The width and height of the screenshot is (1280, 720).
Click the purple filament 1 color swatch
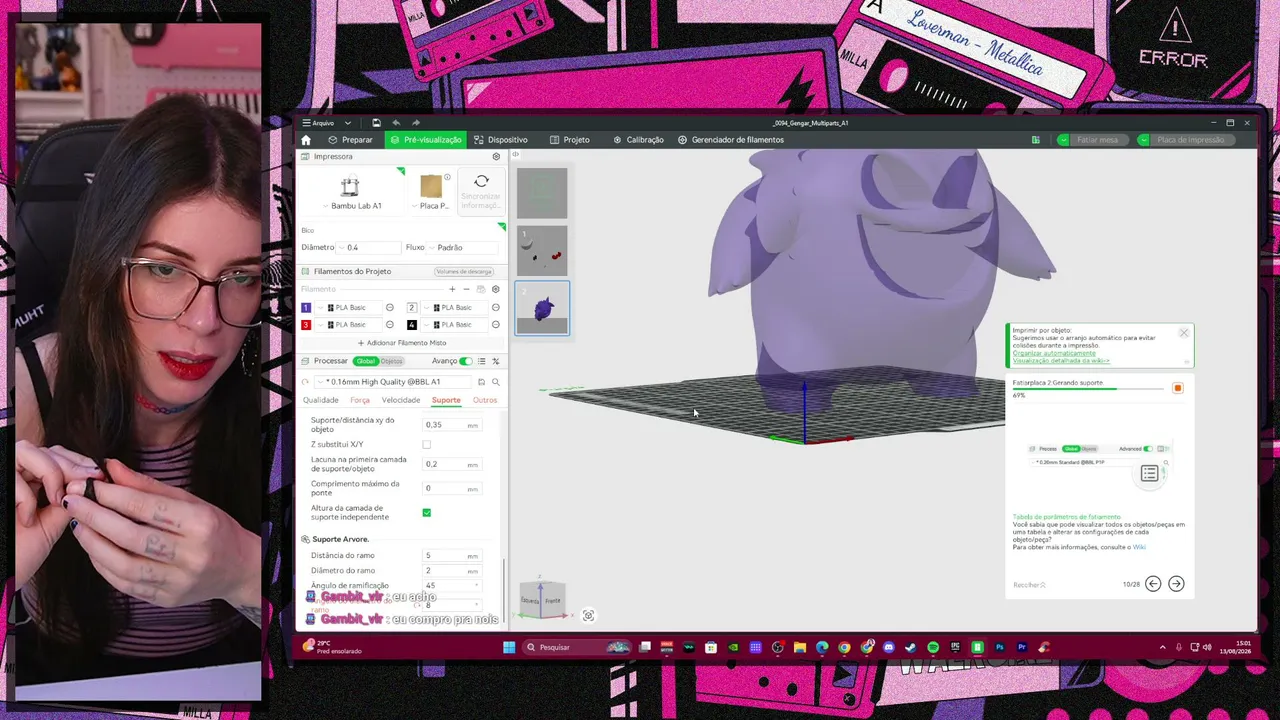[306, 308]
